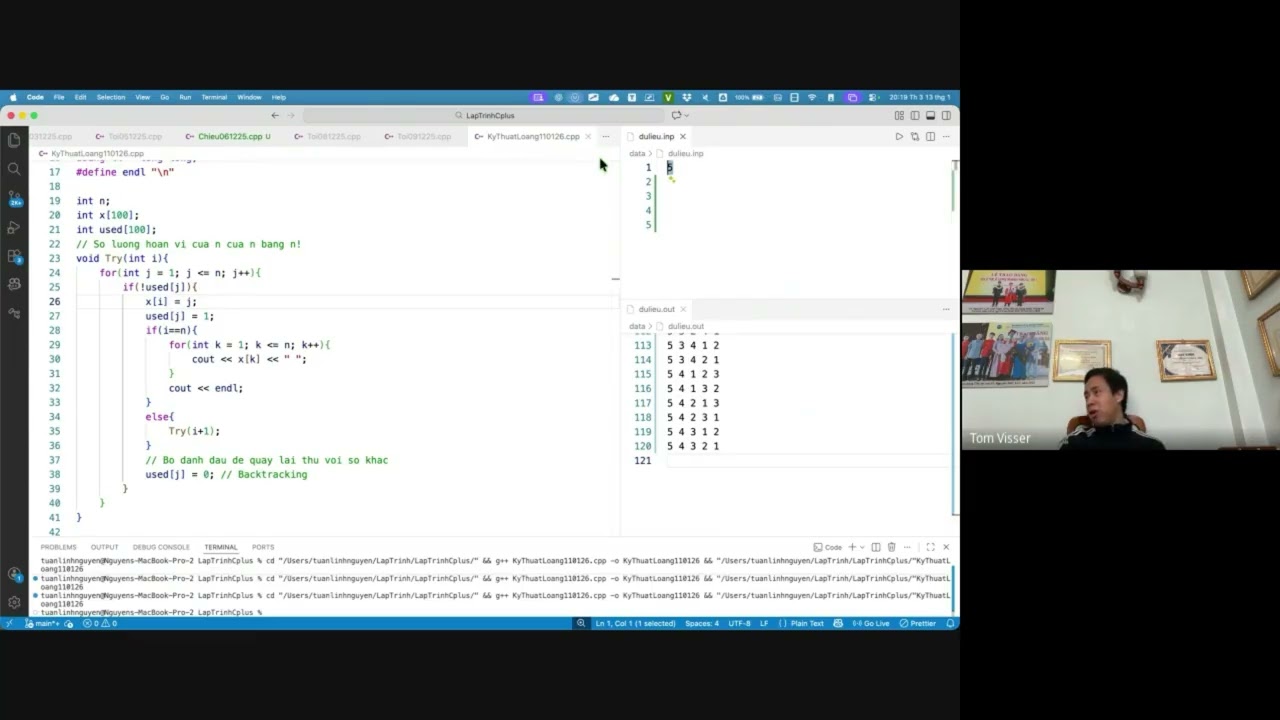
Task: Add a new terminal with plus icon
Action: click(852, 547)
